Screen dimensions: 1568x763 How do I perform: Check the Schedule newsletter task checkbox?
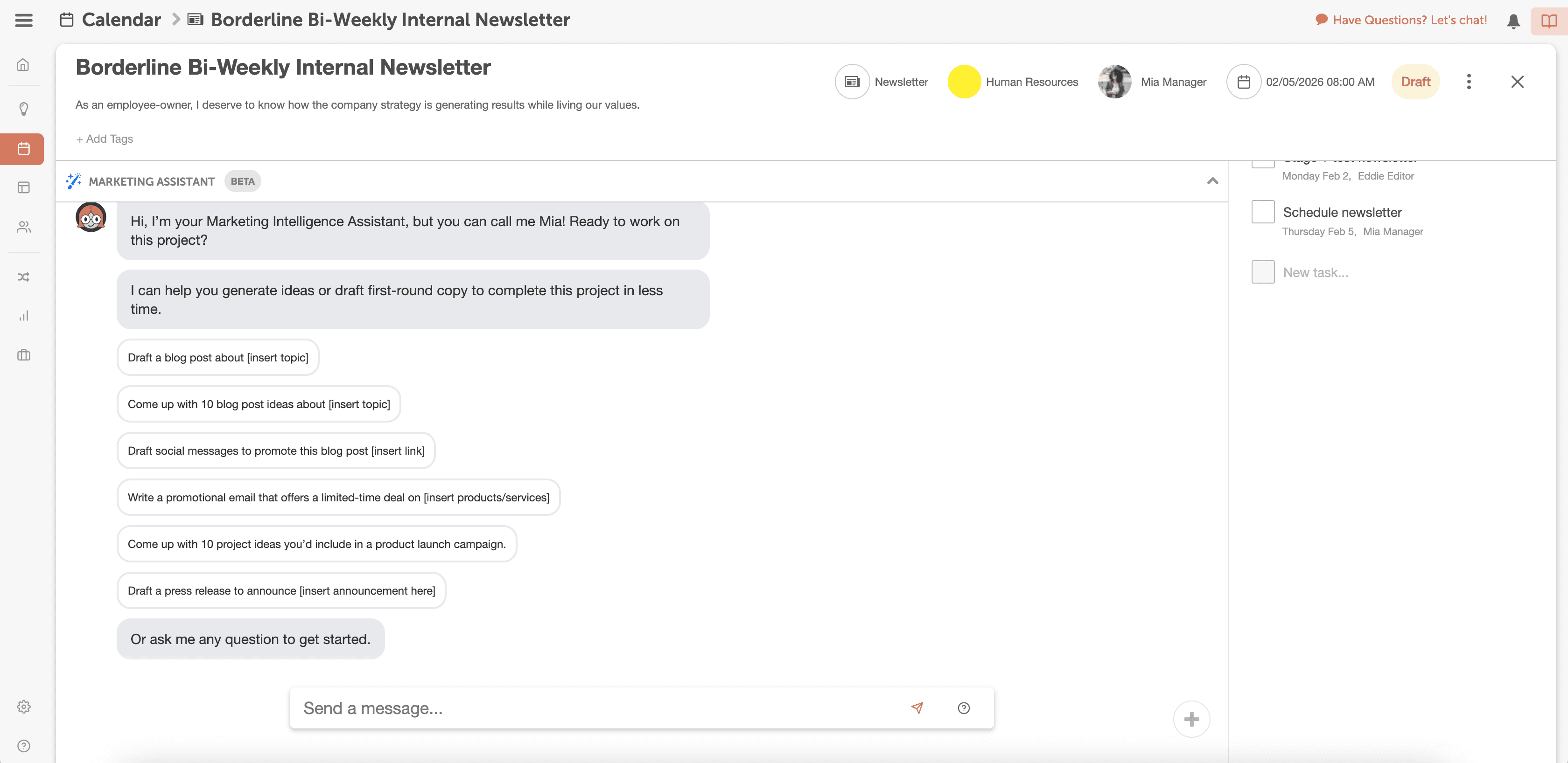[x=1262, y=212]
